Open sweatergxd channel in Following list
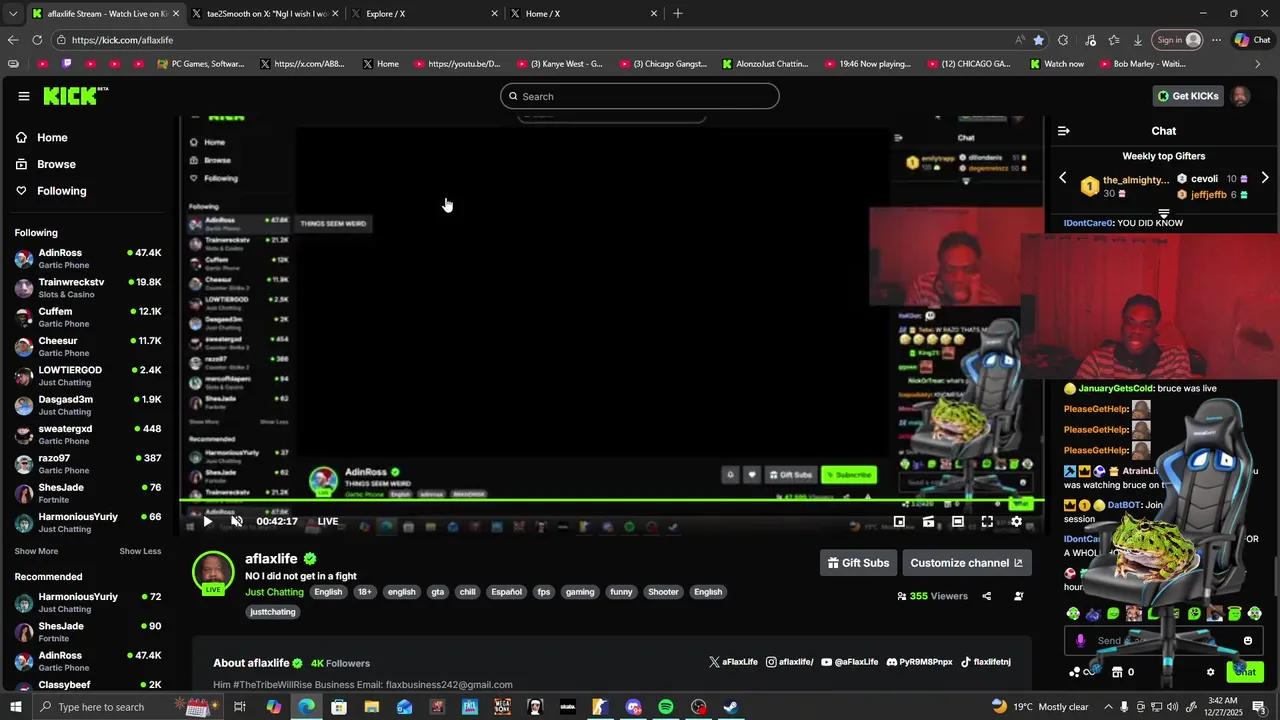This screenshot has height=720, width=1280. tap(88, 434)
